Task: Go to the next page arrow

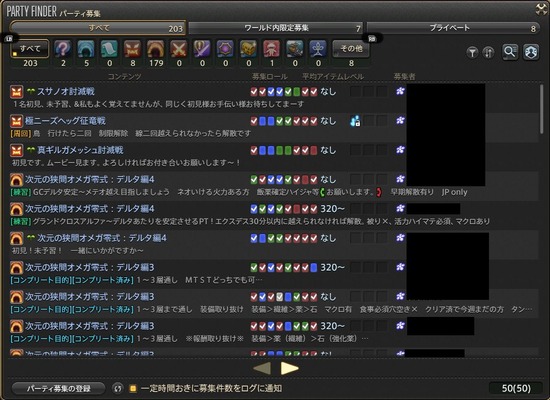Action: [x=289, y=368]
